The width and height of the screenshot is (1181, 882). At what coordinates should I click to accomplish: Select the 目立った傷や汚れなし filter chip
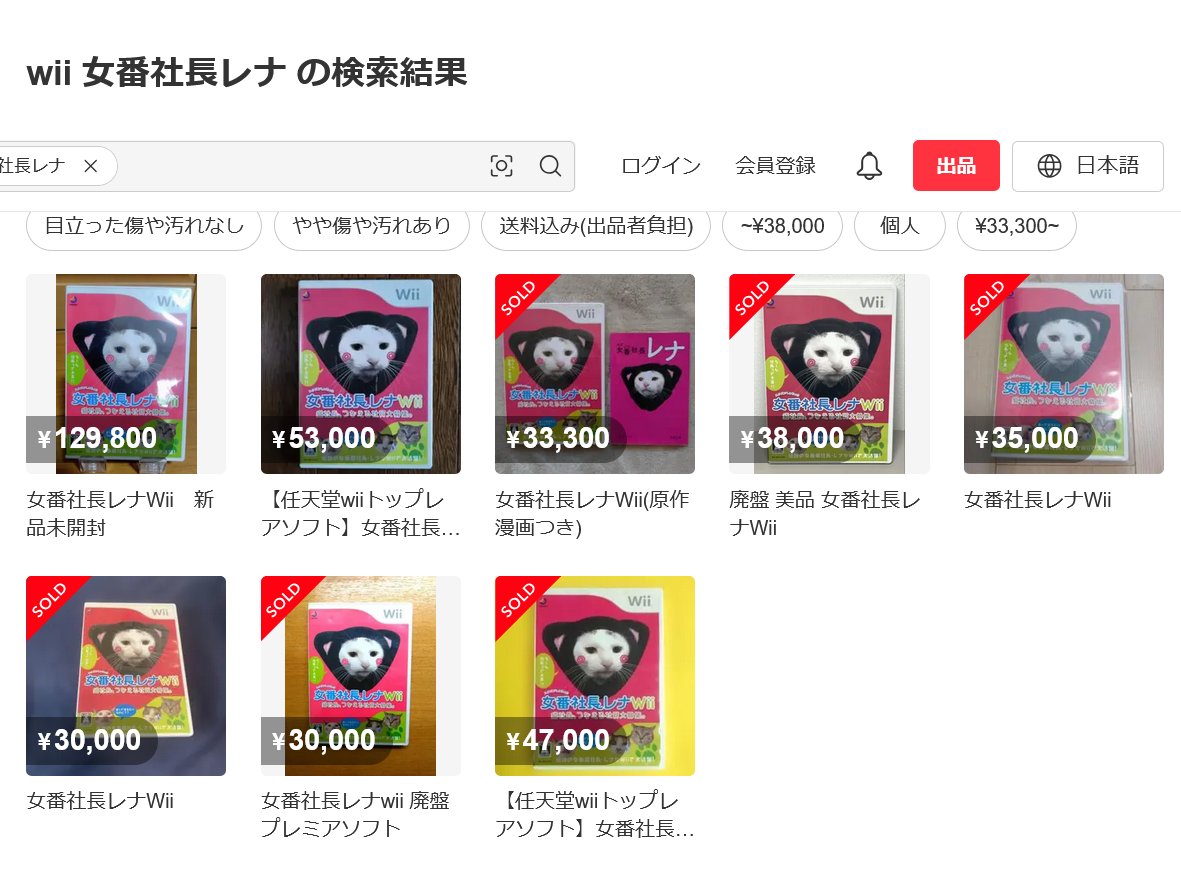coord(144,226)
